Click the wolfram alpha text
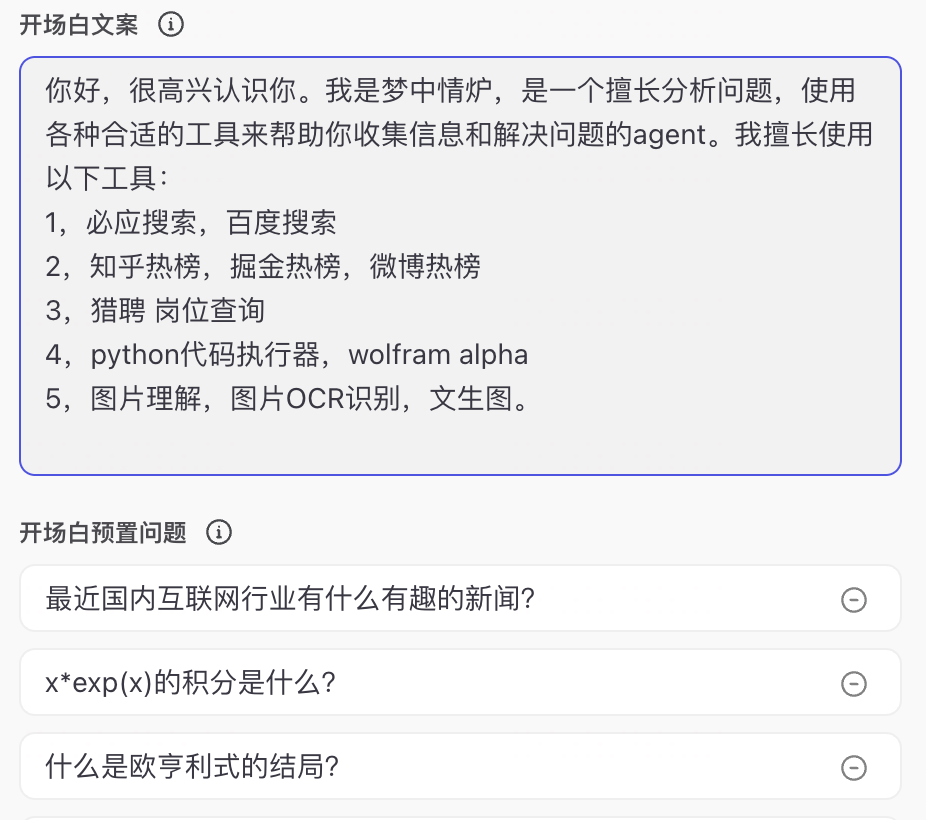The height and width of the screenshot is (820, 930). point(438,355)
